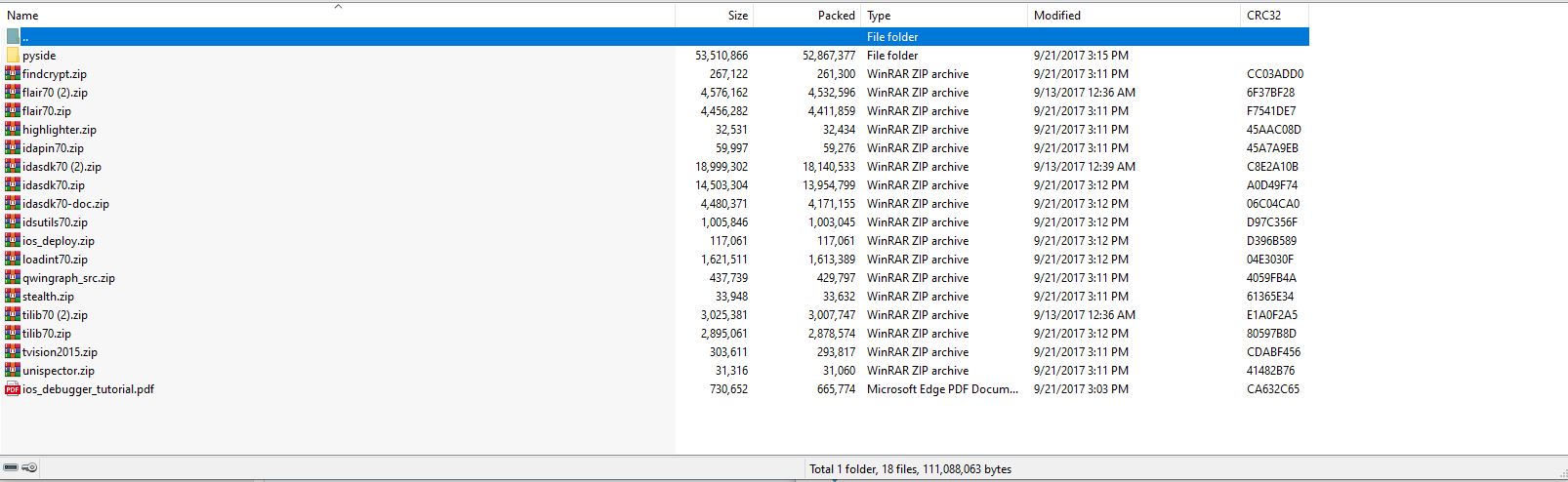Select the file name flair70 (2).zip
1568x482 pixels.
[x=55, y=93]
